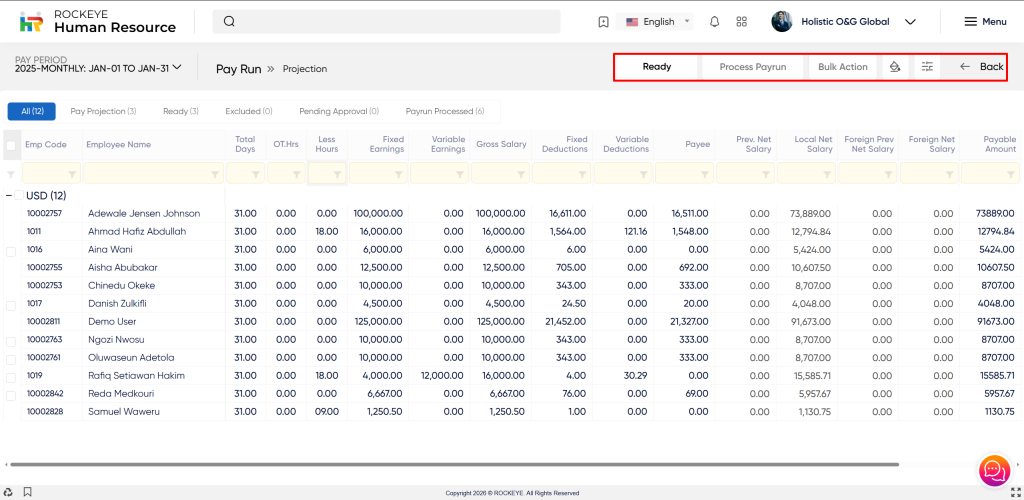Viewport: 1024px width, 500px height.
Task: Open the chat support bubble
Action: (994, 469)
